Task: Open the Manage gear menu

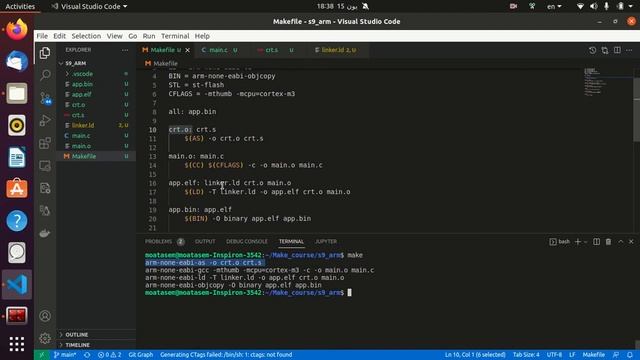Action: click(x=45, y=338)
